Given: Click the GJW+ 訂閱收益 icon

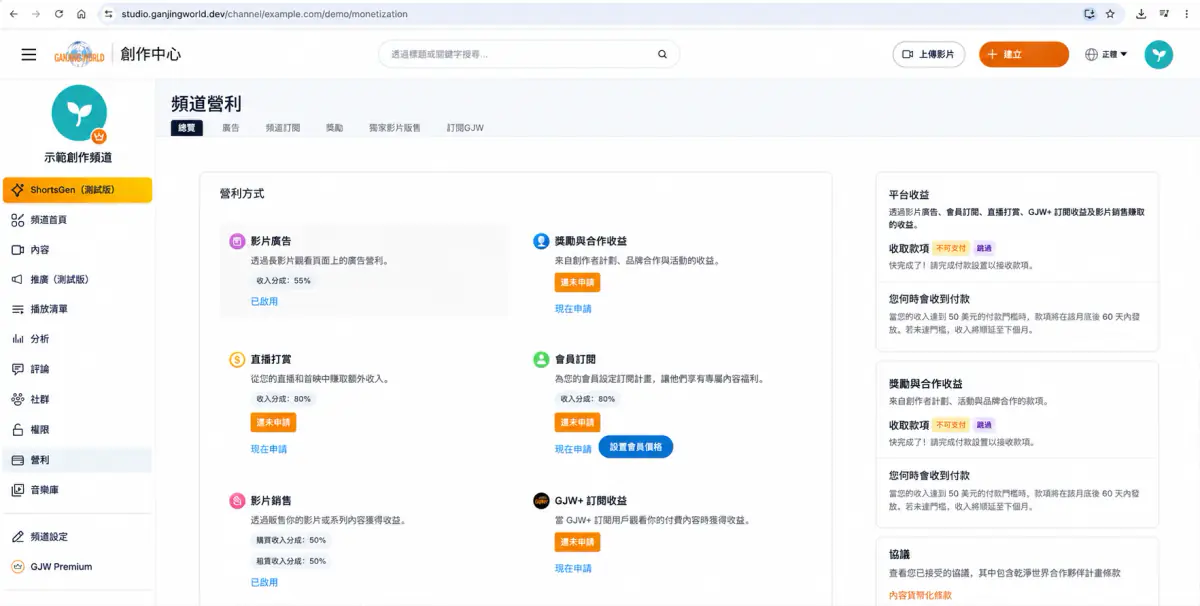Looking at the screenshot, I should pyautogui.click(x=541, y=500).
